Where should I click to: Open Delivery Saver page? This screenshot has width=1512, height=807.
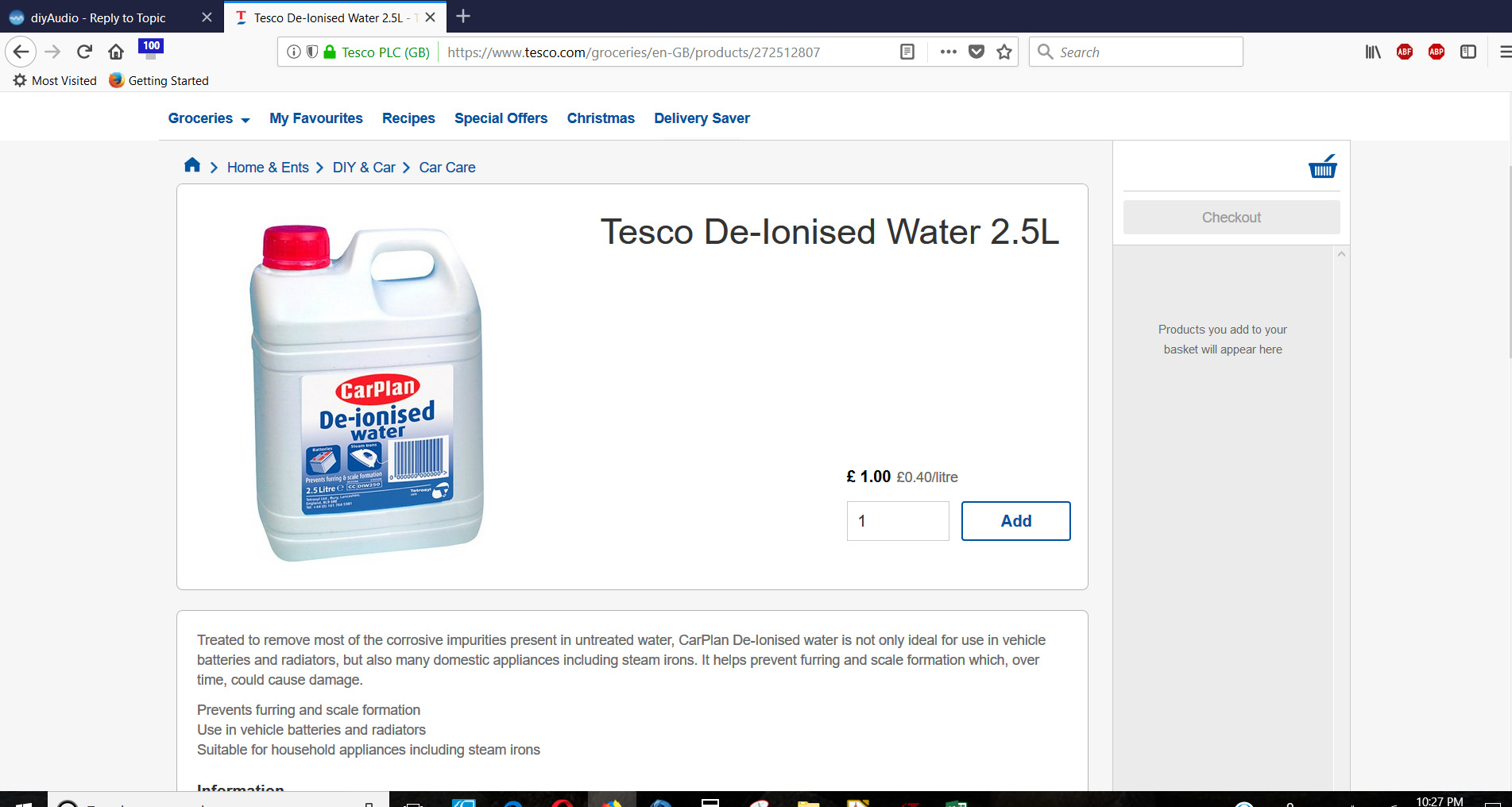(702, 118)
